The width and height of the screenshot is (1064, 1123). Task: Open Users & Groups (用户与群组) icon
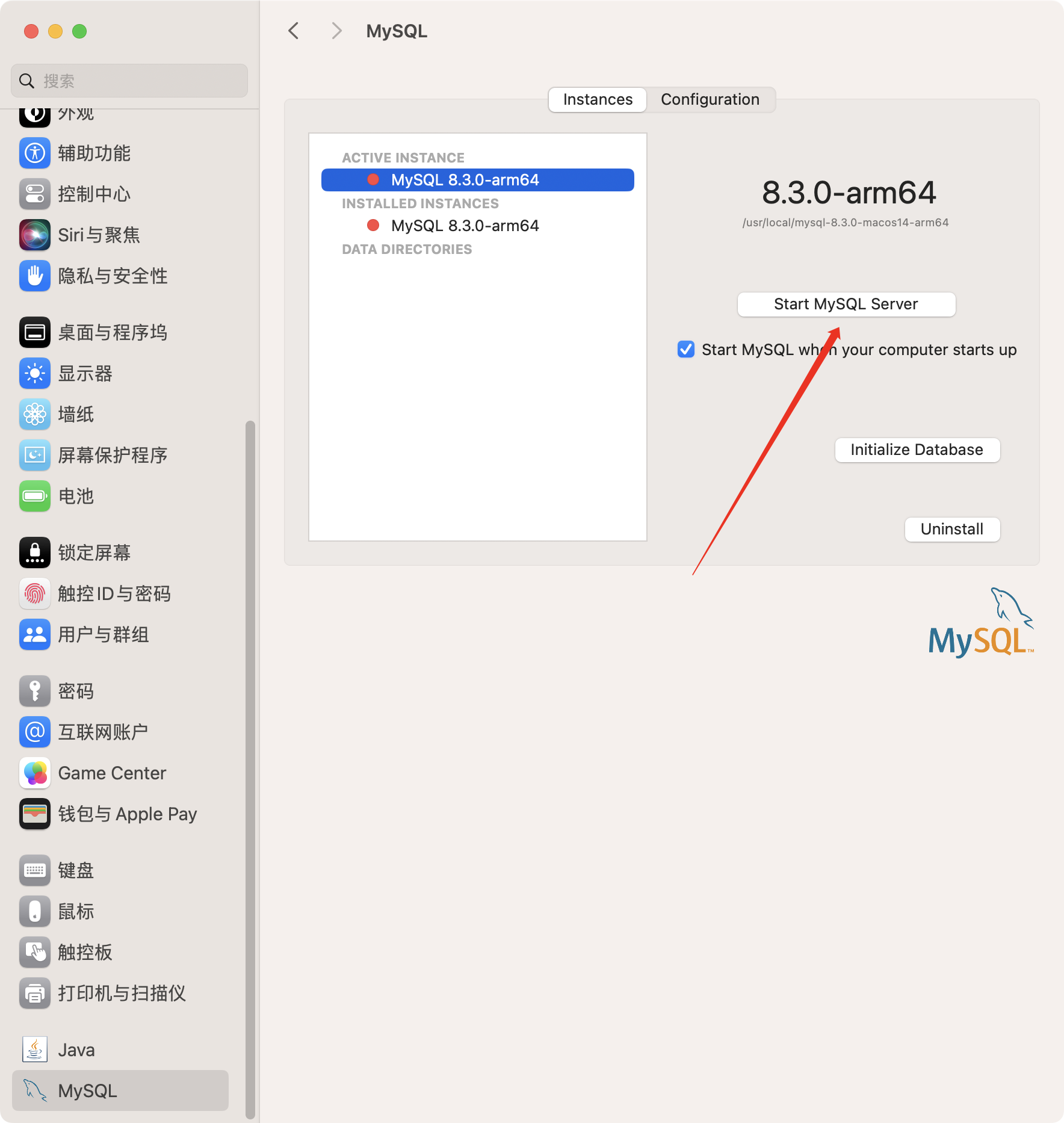[x=35, y=634]
